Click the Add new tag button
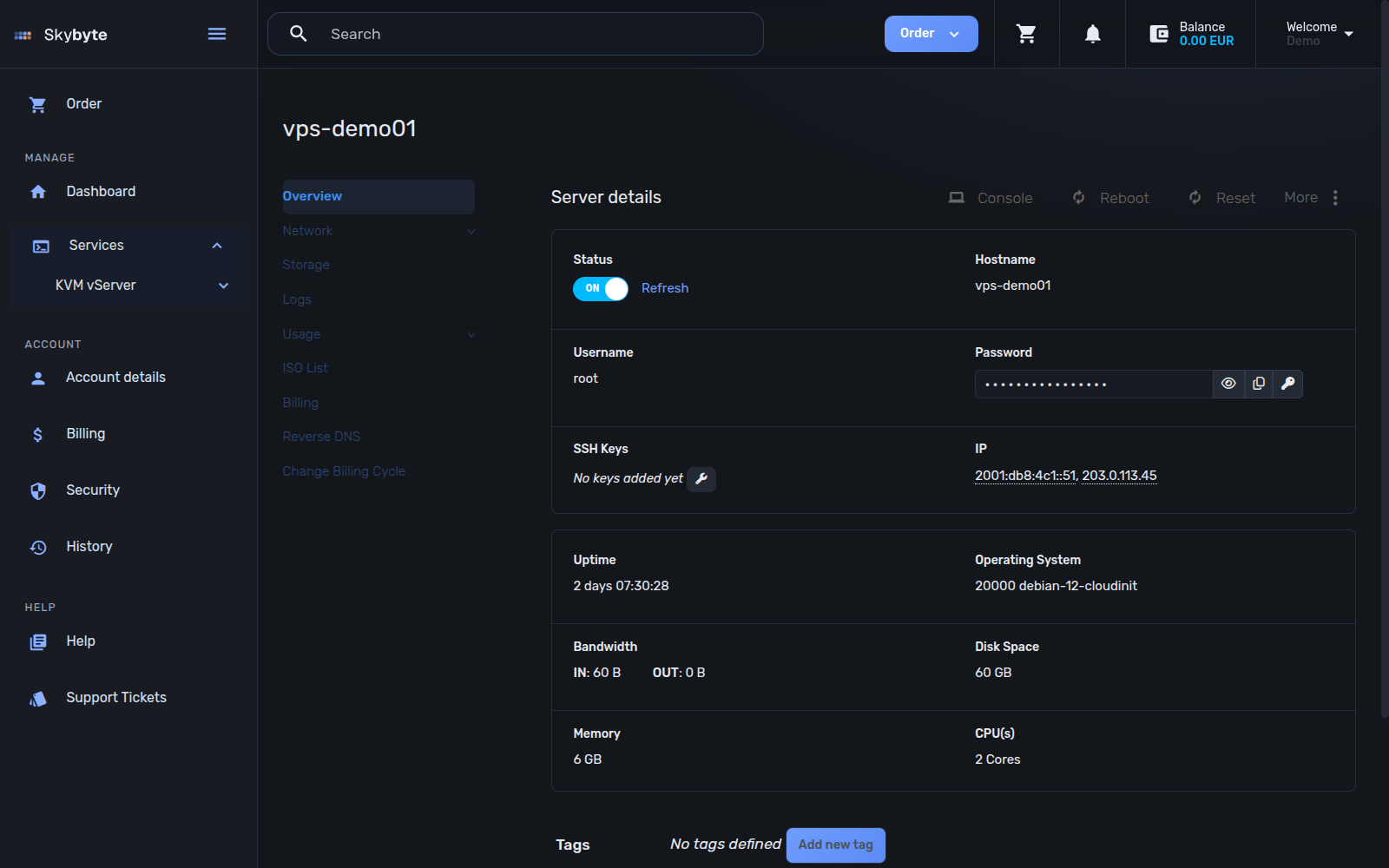Screen dimensions: 1389x868 coord(836,845)
